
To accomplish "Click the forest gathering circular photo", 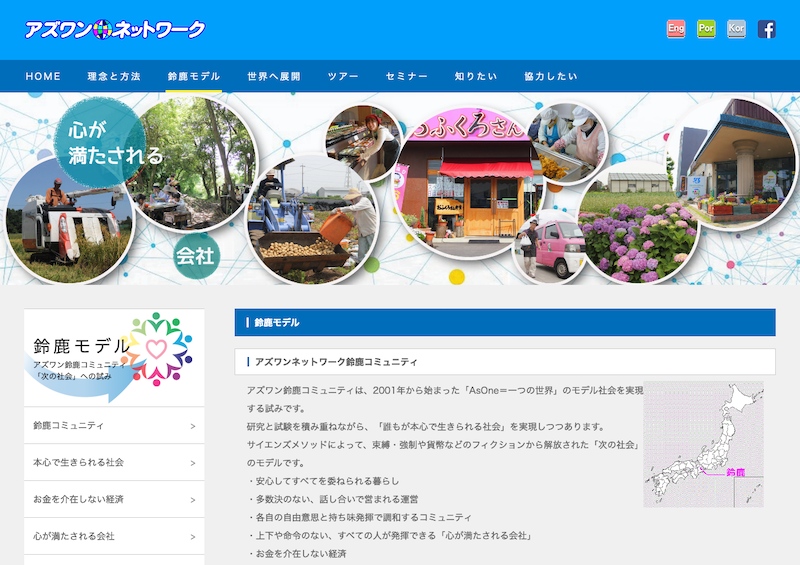I will click(194, 163).
